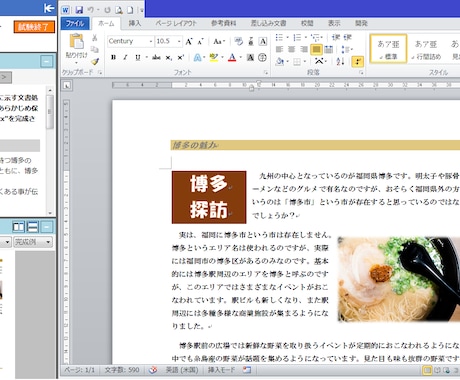Open the Text Effects dropdown arrow

[204, 58]
